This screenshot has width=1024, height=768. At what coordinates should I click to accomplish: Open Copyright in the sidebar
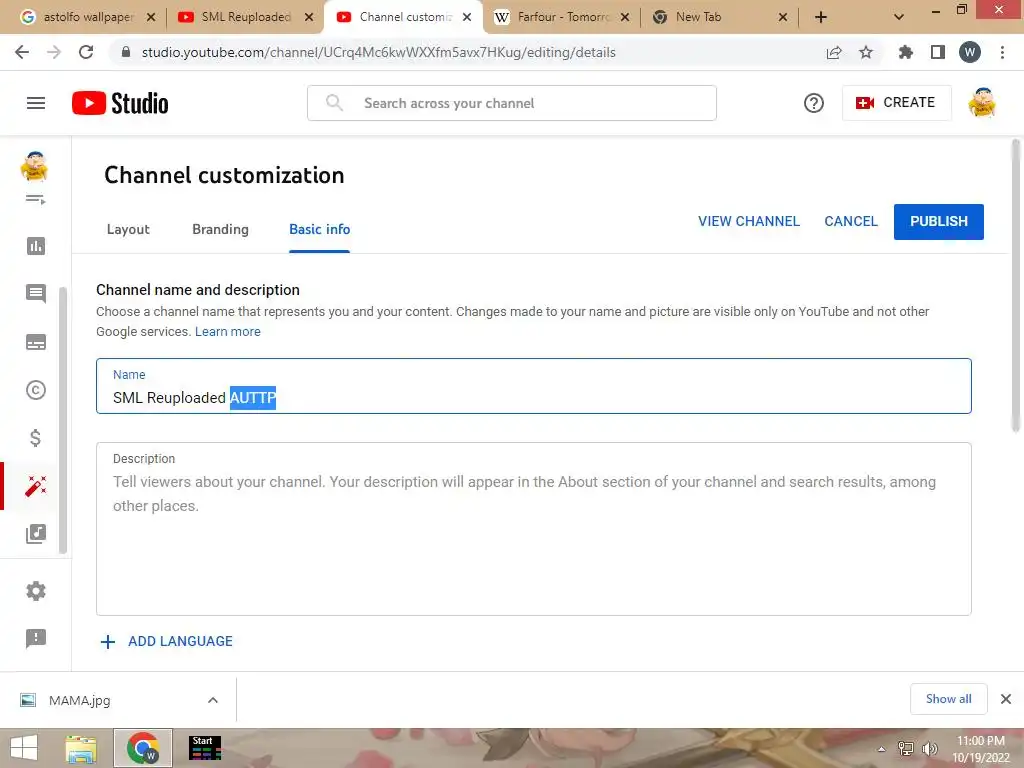tap(36, 390)
